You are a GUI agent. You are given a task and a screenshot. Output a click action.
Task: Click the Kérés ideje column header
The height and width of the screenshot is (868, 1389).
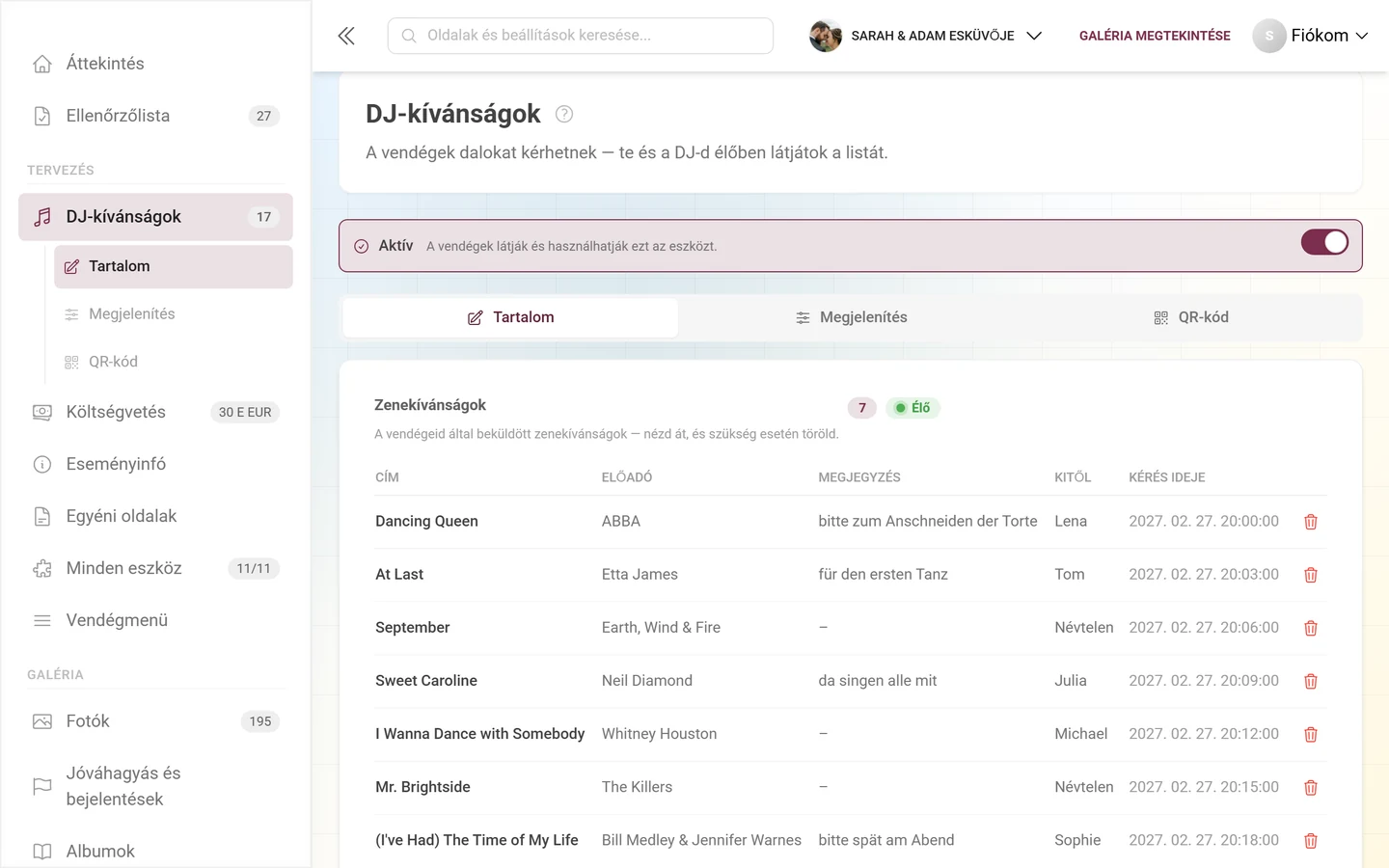tap(1167, 477)
